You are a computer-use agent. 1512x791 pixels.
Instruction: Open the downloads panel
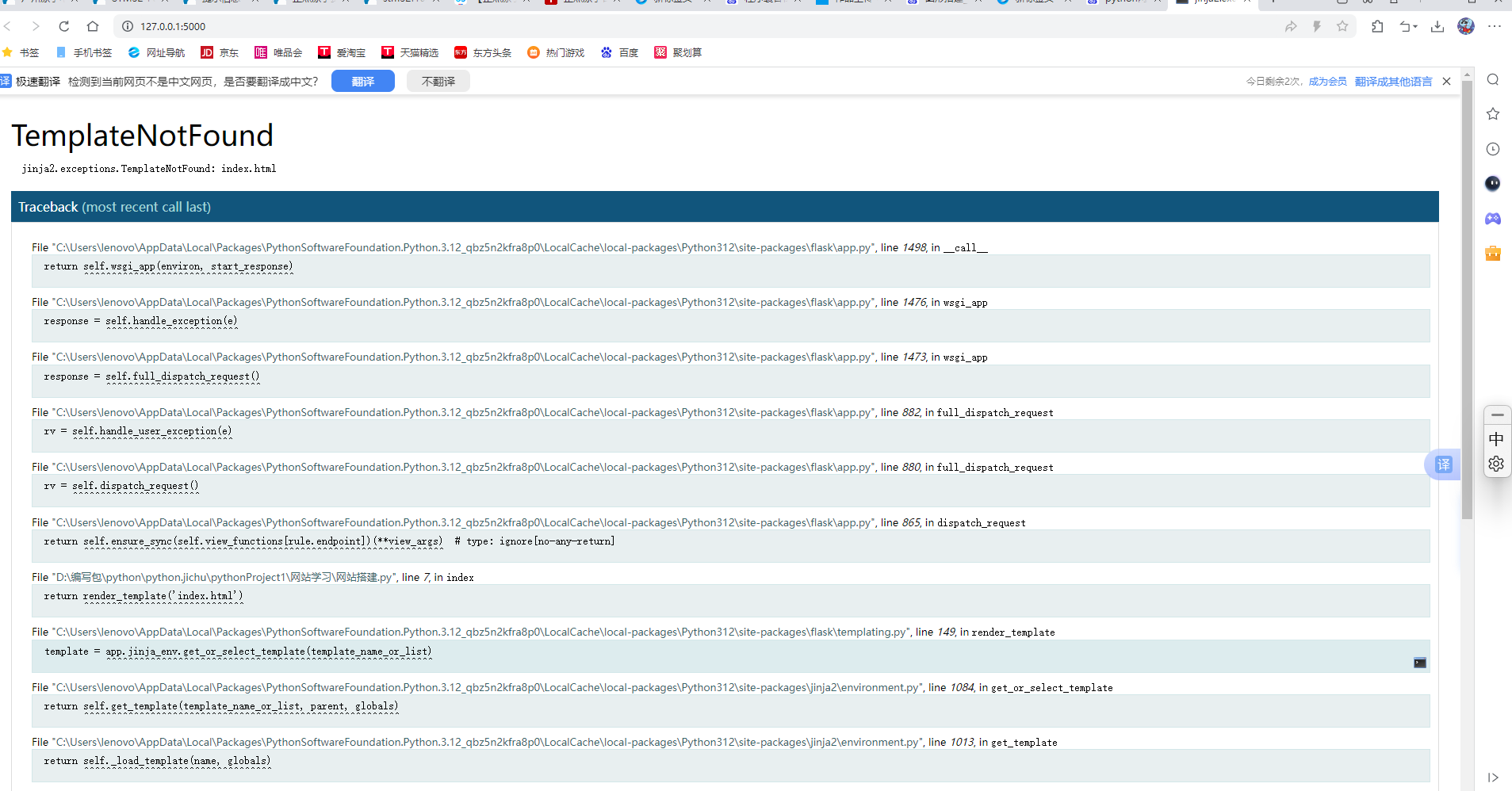(x=1437, y=26)
